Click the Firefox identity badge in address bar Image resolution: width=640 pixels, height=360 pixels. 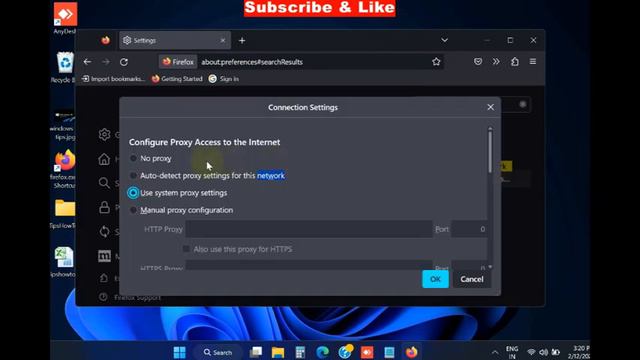click(178, 62)
